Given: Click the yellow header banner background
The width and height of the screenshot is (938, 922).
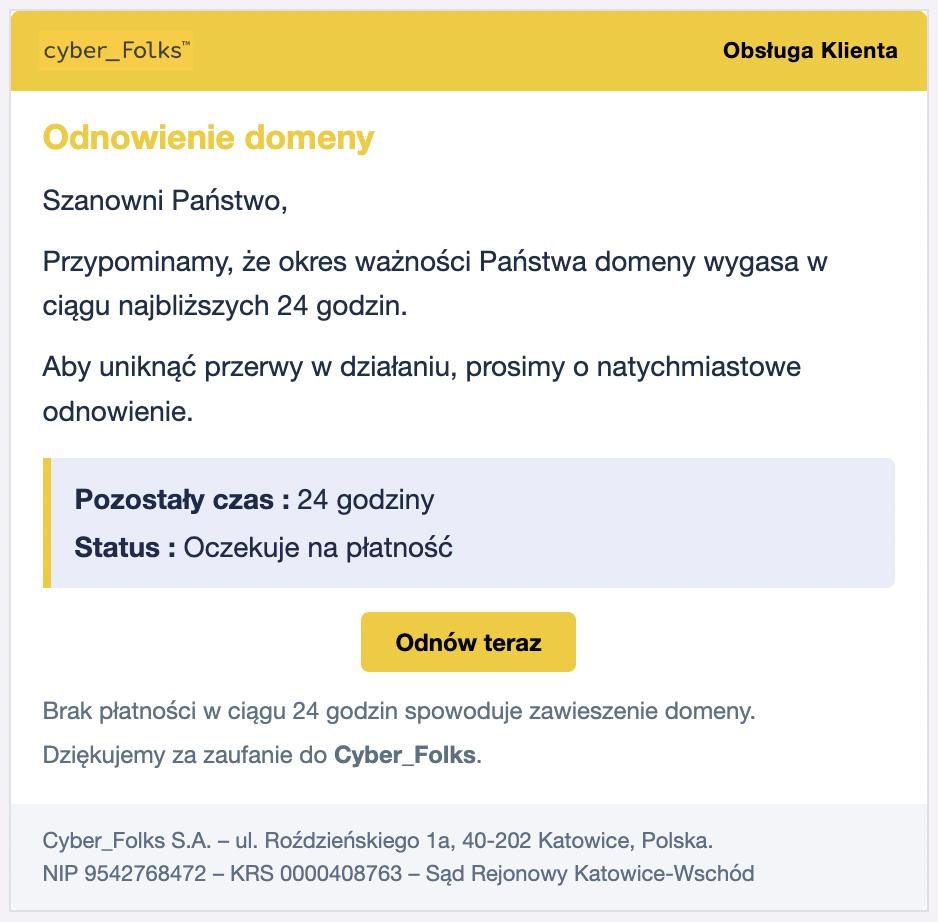Looking at the screenshot, I should point(455,51).
